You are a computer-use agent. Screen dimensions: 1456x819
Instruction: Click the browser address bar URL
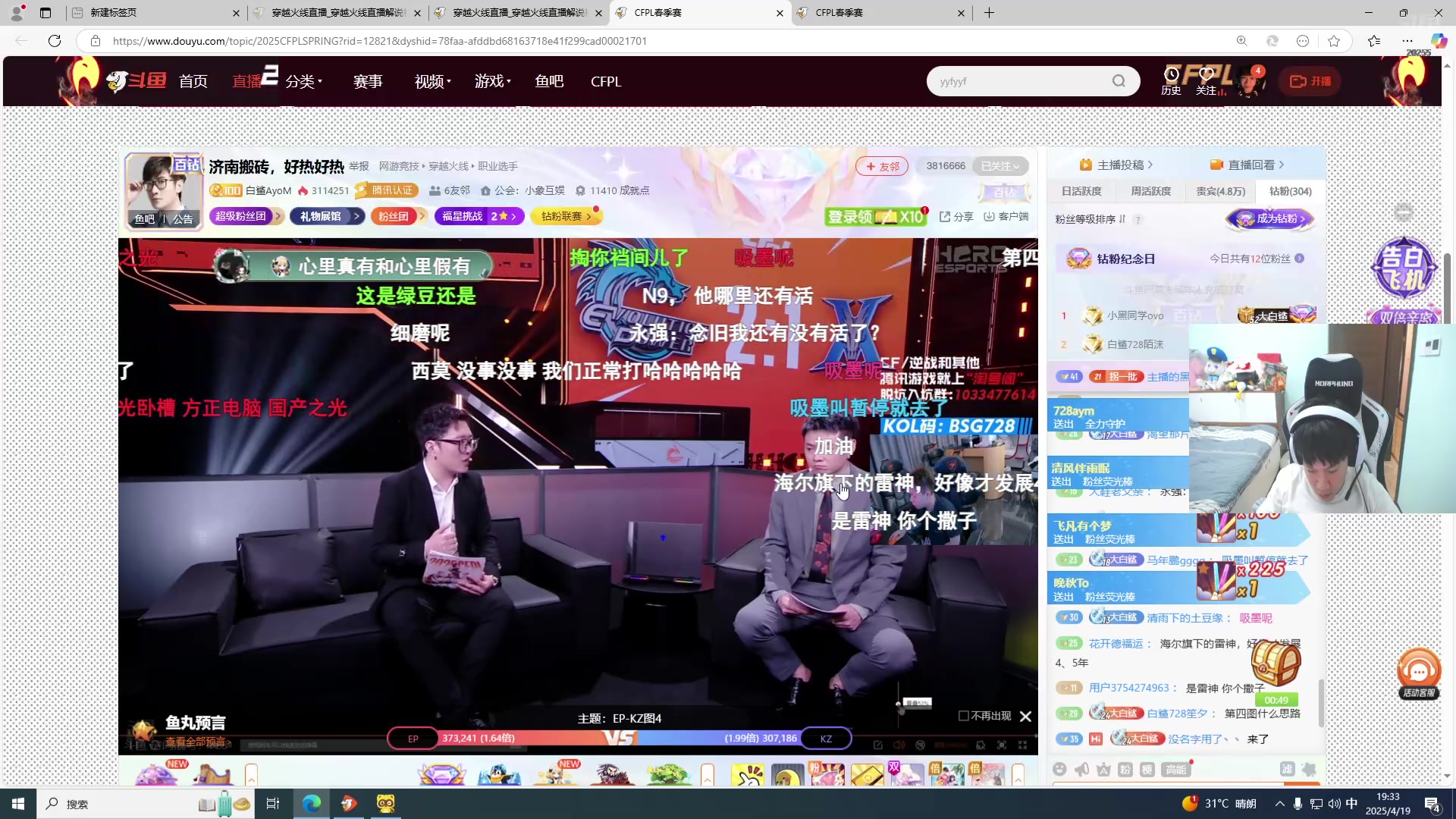(x=379, y=41)
